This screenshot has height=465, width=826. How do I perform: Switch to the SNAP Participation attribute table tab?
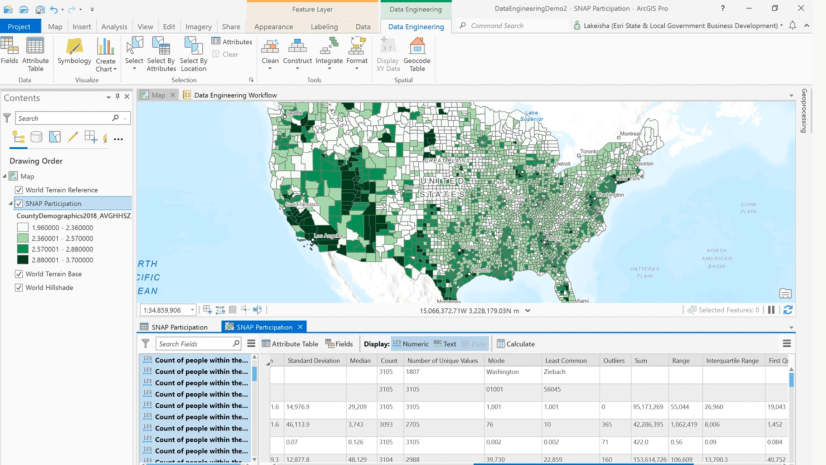[x=174, y=327]
